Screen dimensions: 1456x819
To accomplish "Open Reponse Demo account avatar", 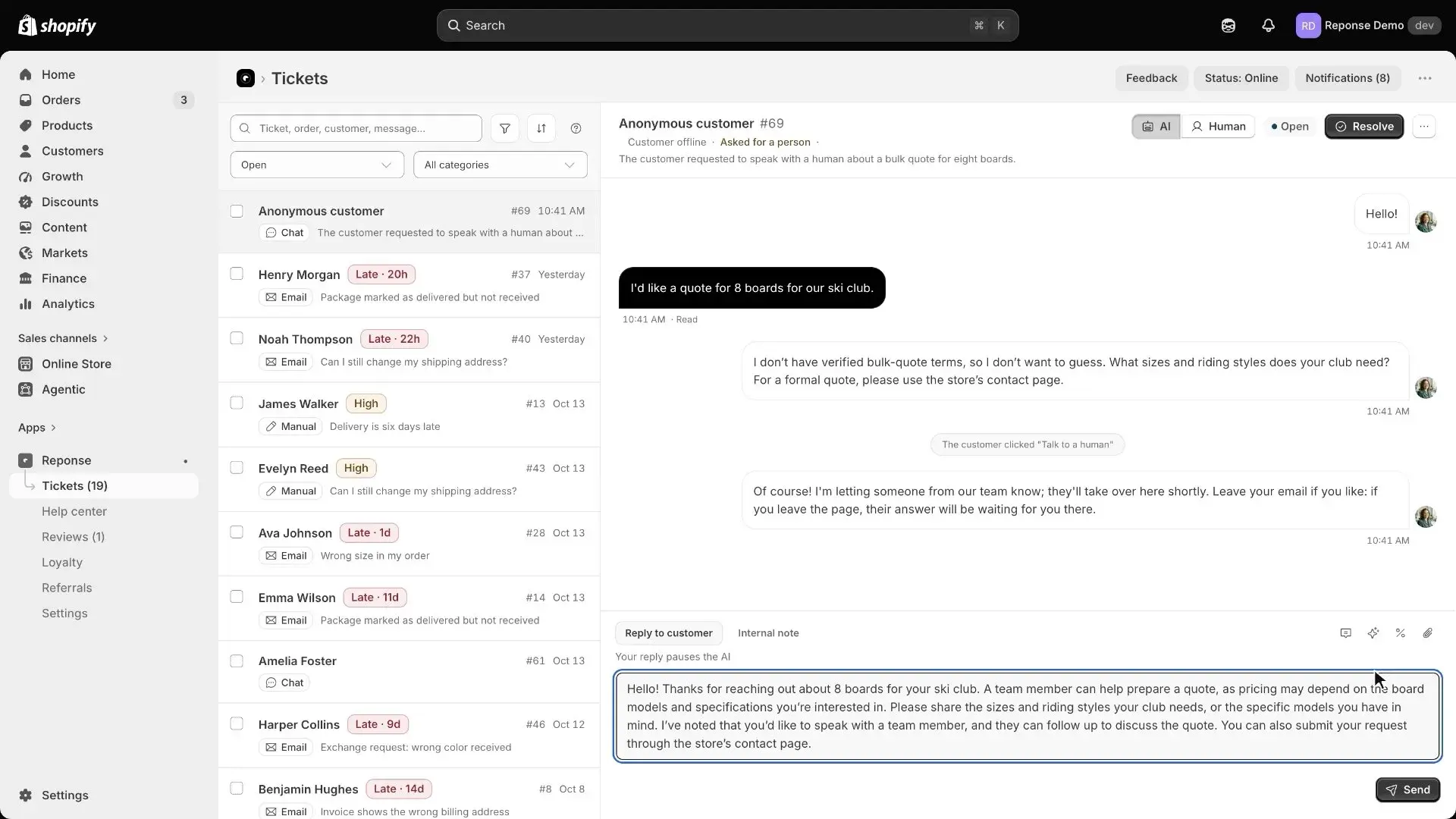I will [x=1308, y=26].
